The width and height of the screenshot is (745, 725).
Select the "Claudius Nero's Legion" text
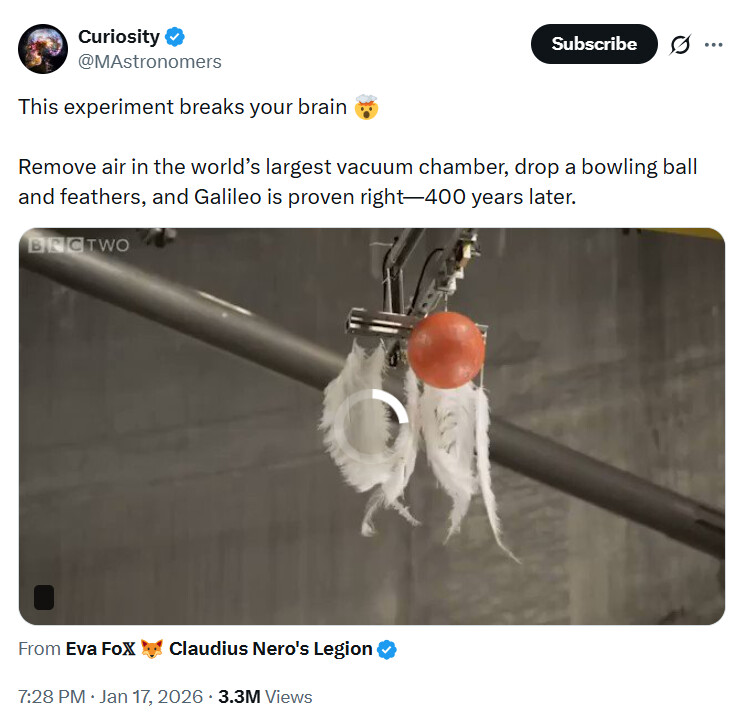pos(270,649)
